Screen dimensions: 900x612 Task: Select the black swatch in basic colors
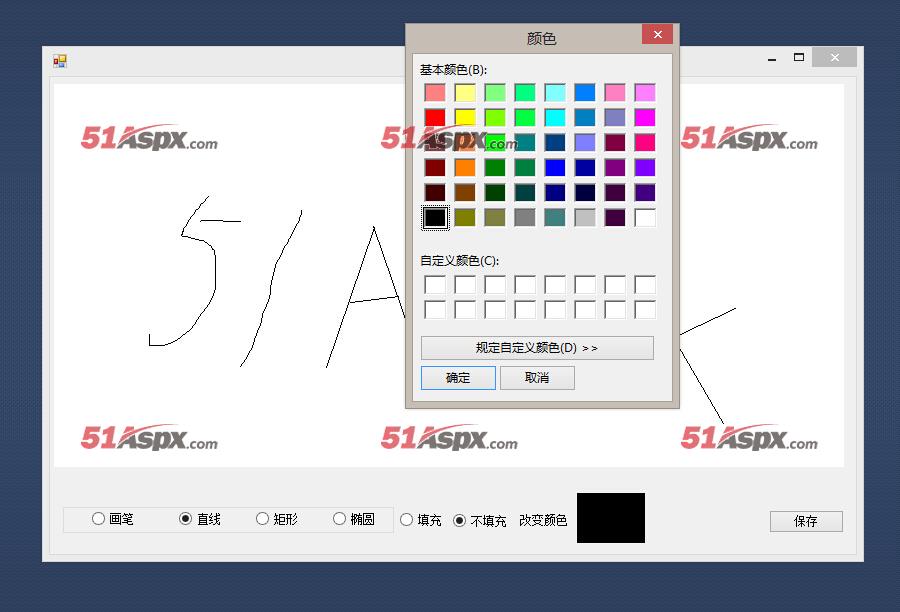click(435, 218)
